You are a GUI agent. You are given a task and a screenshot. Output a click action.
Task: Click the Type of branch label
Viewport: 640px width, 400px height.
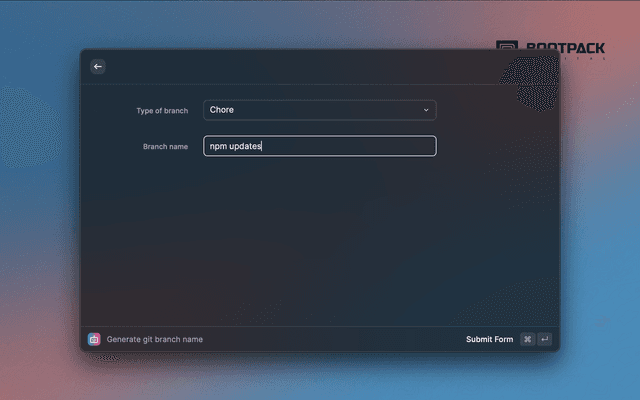162,110
